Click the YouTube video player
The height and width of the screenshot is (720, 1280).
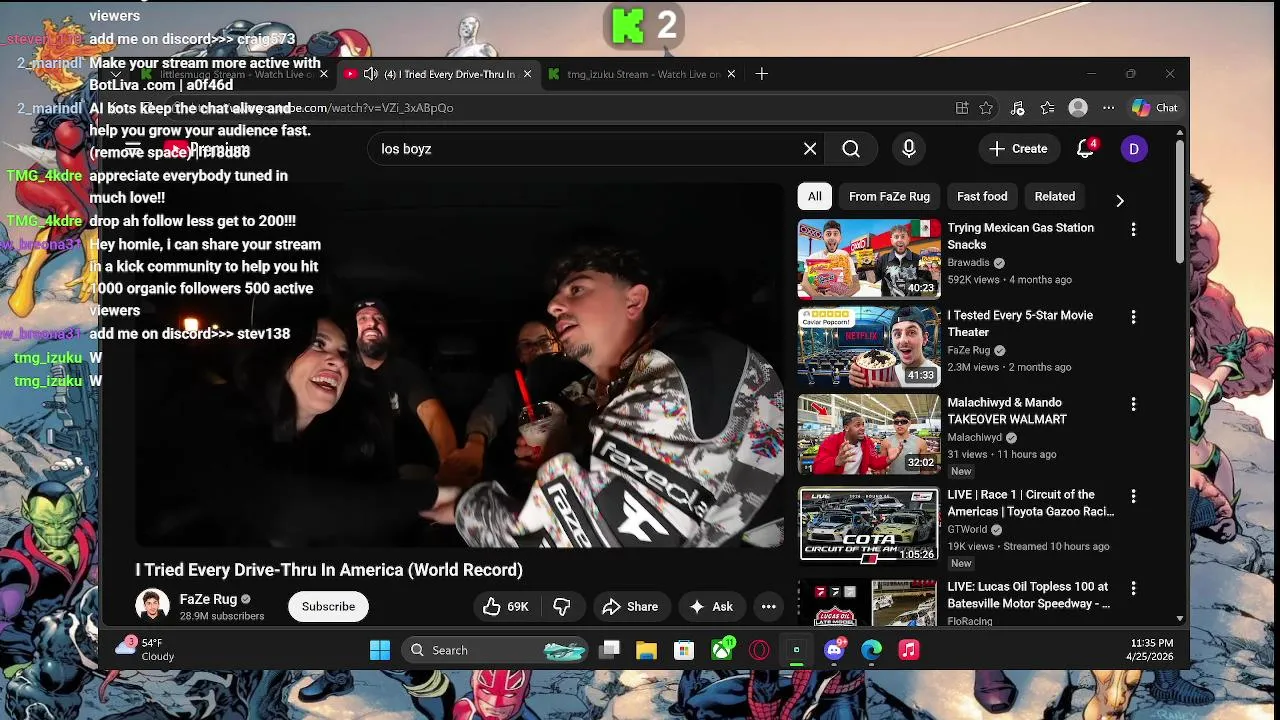(x=460, y=364)
